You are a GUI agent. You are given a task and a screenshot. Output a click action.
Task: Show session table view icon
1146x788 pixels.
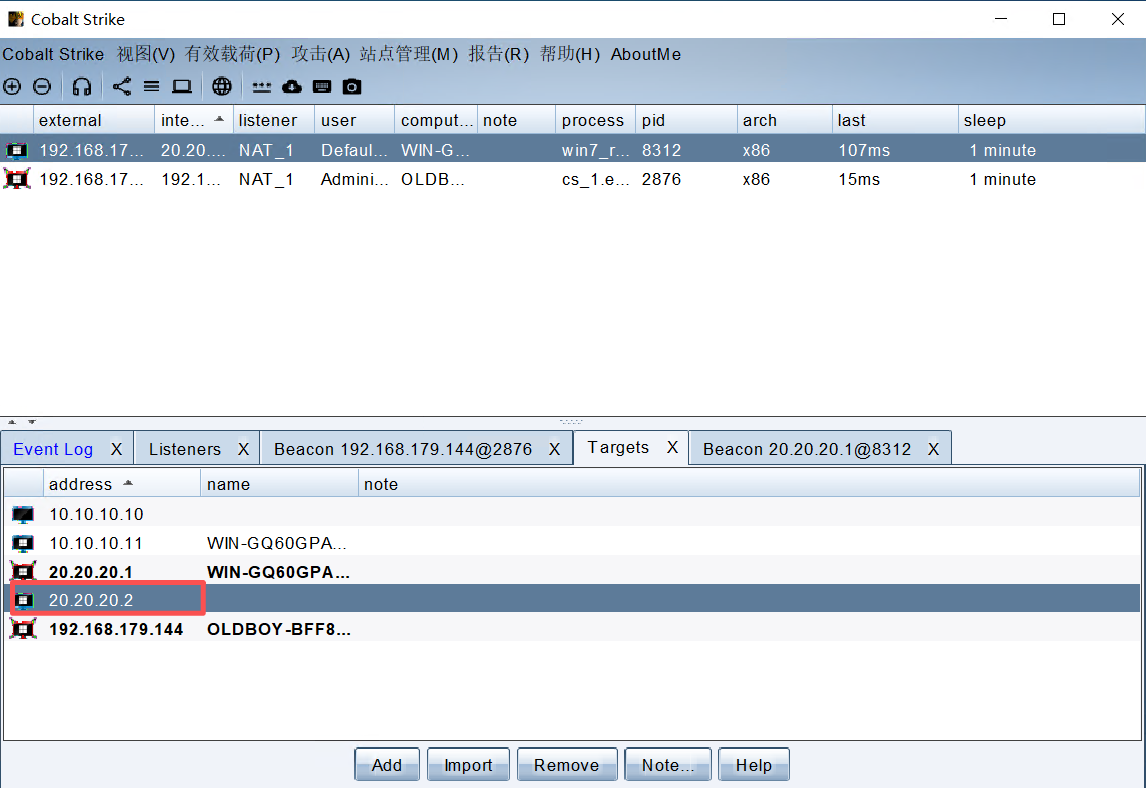[x=151, y=87]
